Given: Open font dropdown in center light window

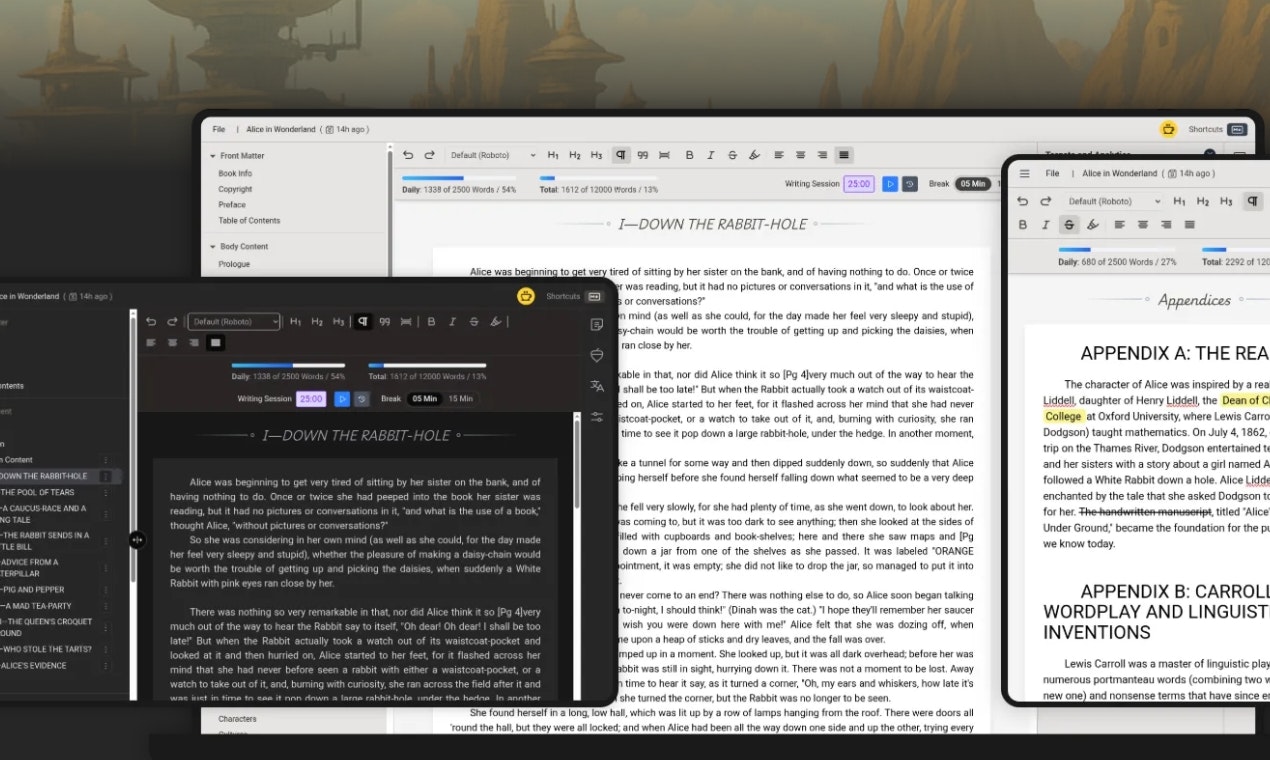Looking at the screenshot, I should (x=492, y=155).
